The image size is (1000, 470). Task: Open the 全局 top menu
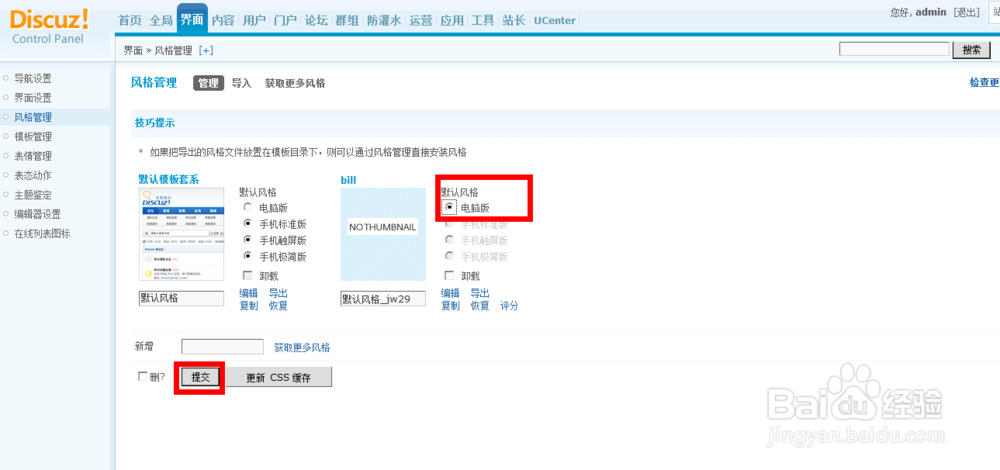tap(161, 20)
